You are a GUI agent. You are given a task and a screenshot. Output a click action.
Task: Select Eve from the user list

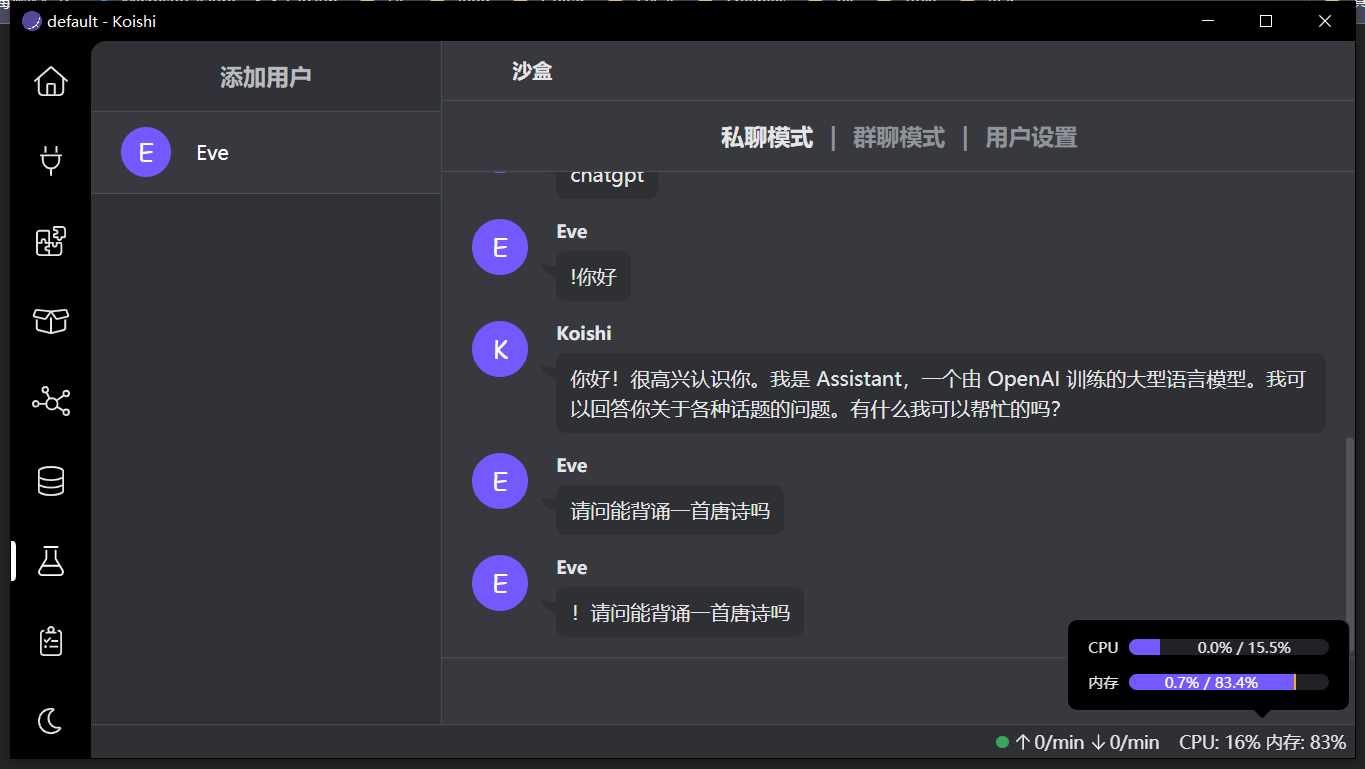tap(212, 152)
